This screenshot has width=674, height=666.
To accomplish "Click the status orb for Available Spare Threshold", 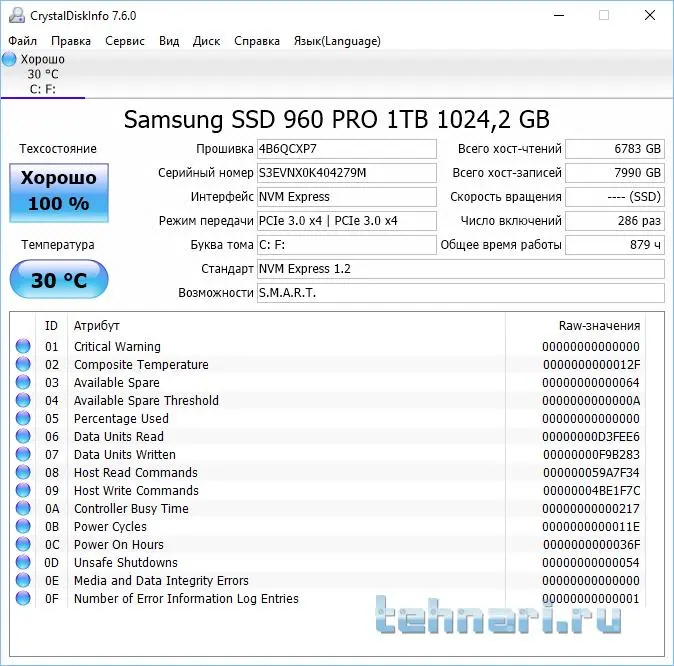I will (23, 400).
